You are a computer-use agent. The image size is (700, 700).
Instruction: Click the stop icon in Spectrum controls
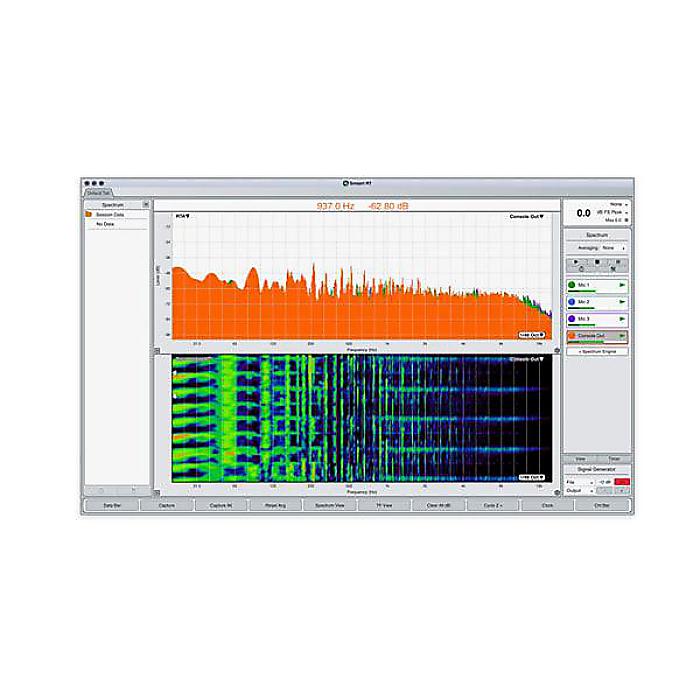(x=597, y=263)
